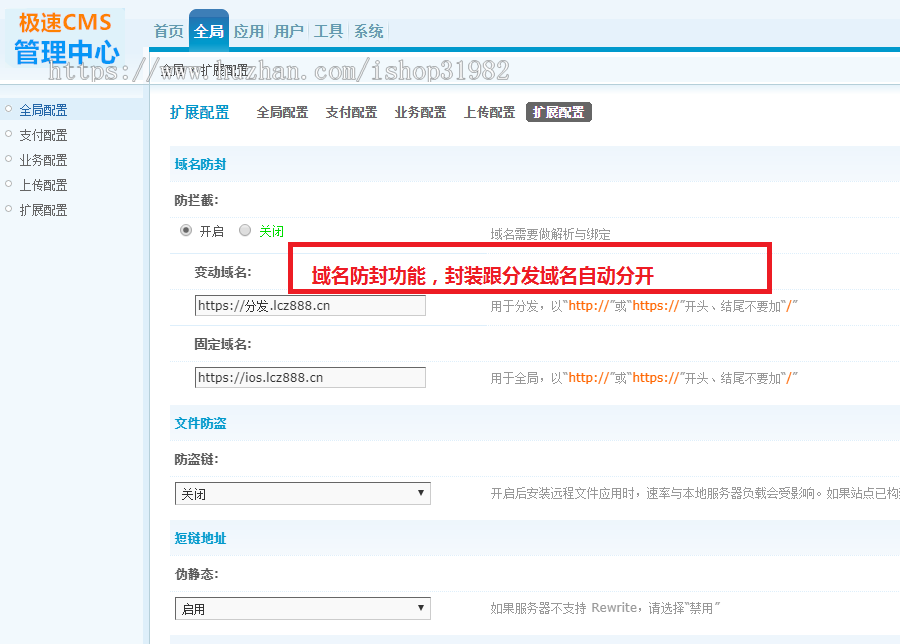Select the 开启 radio button
The image size is (900, 644).
(x=186, y=230)
